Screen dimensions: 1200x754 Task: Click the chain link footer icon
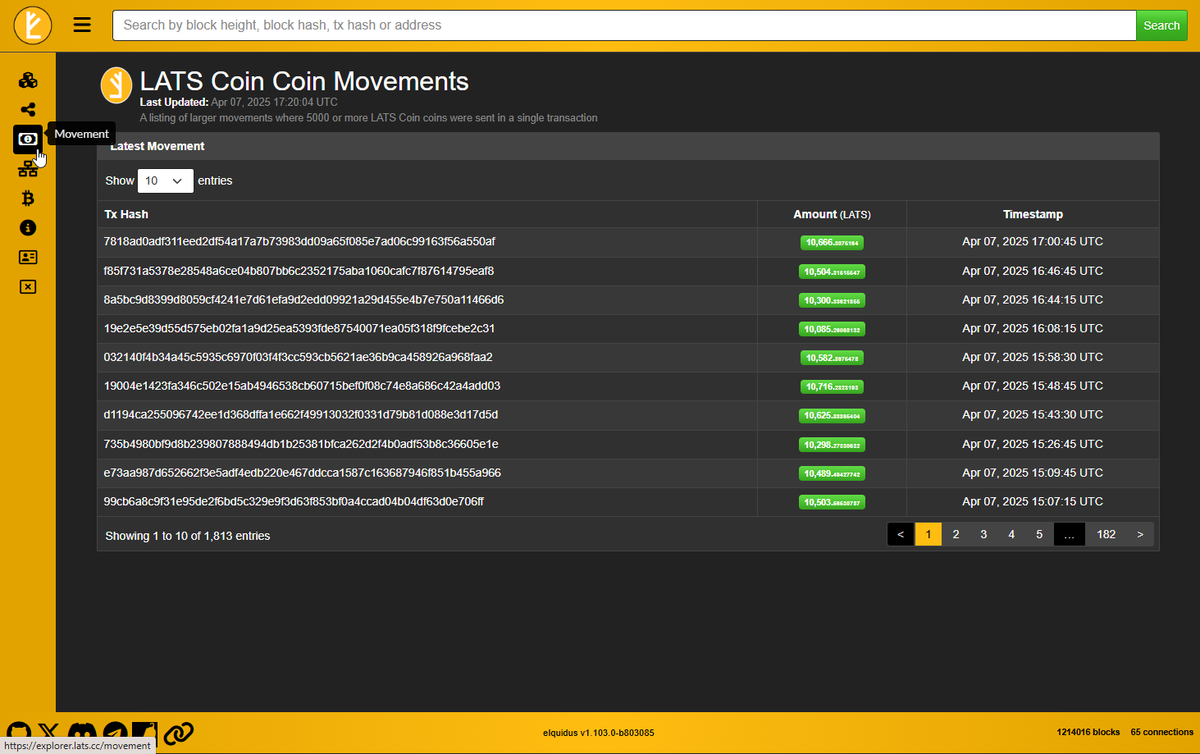pos(178,733)
